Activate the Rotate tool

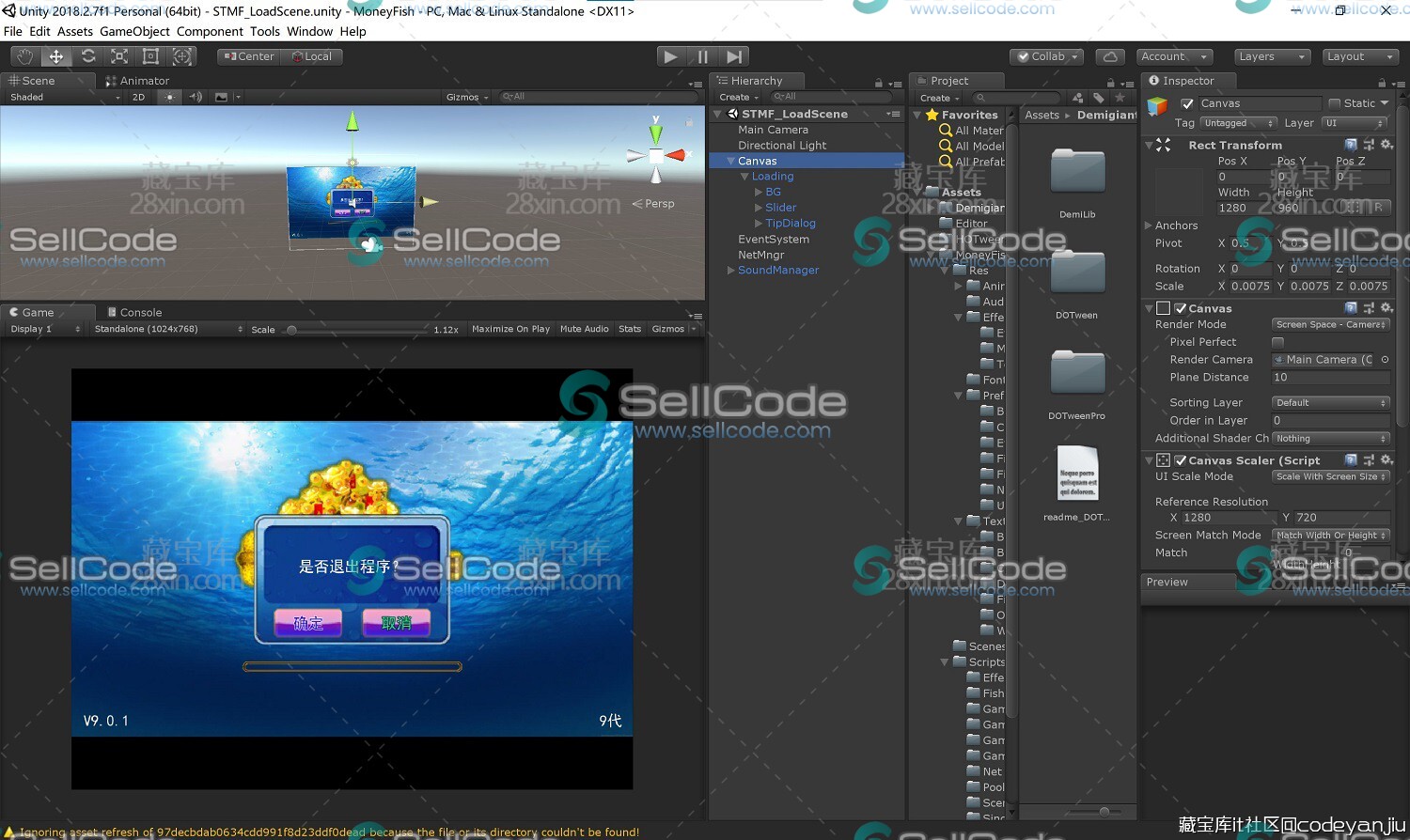(88, 56)
